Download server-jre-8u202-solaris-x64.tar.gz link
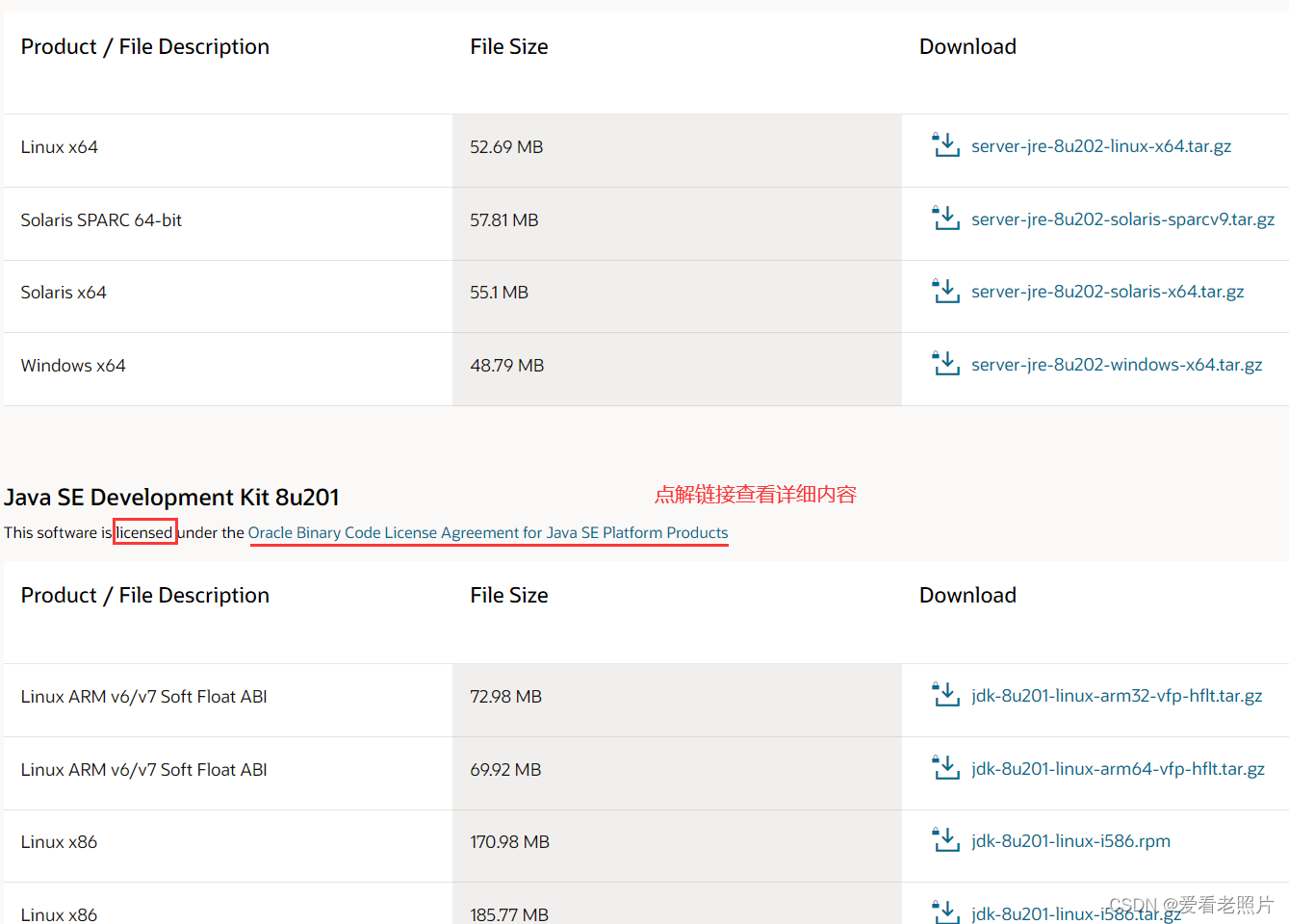 [1107, 292]
